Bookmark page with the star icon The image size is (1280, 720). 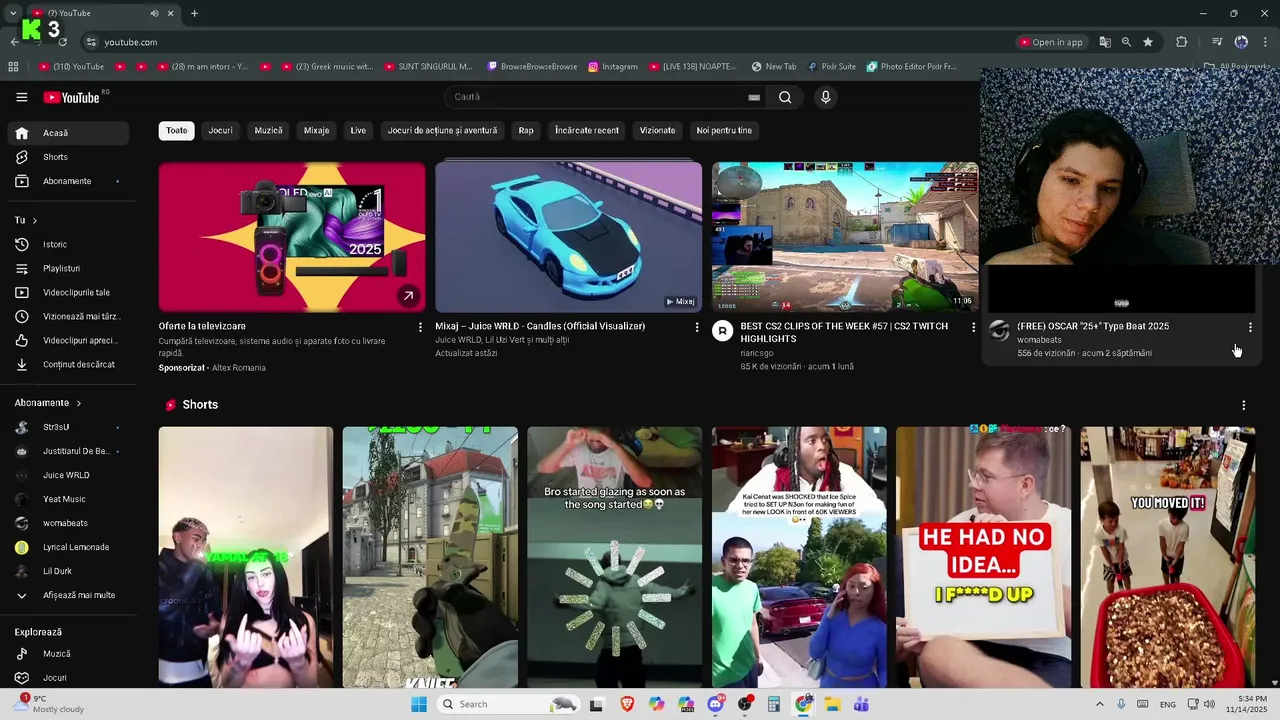pos(1148,42)
